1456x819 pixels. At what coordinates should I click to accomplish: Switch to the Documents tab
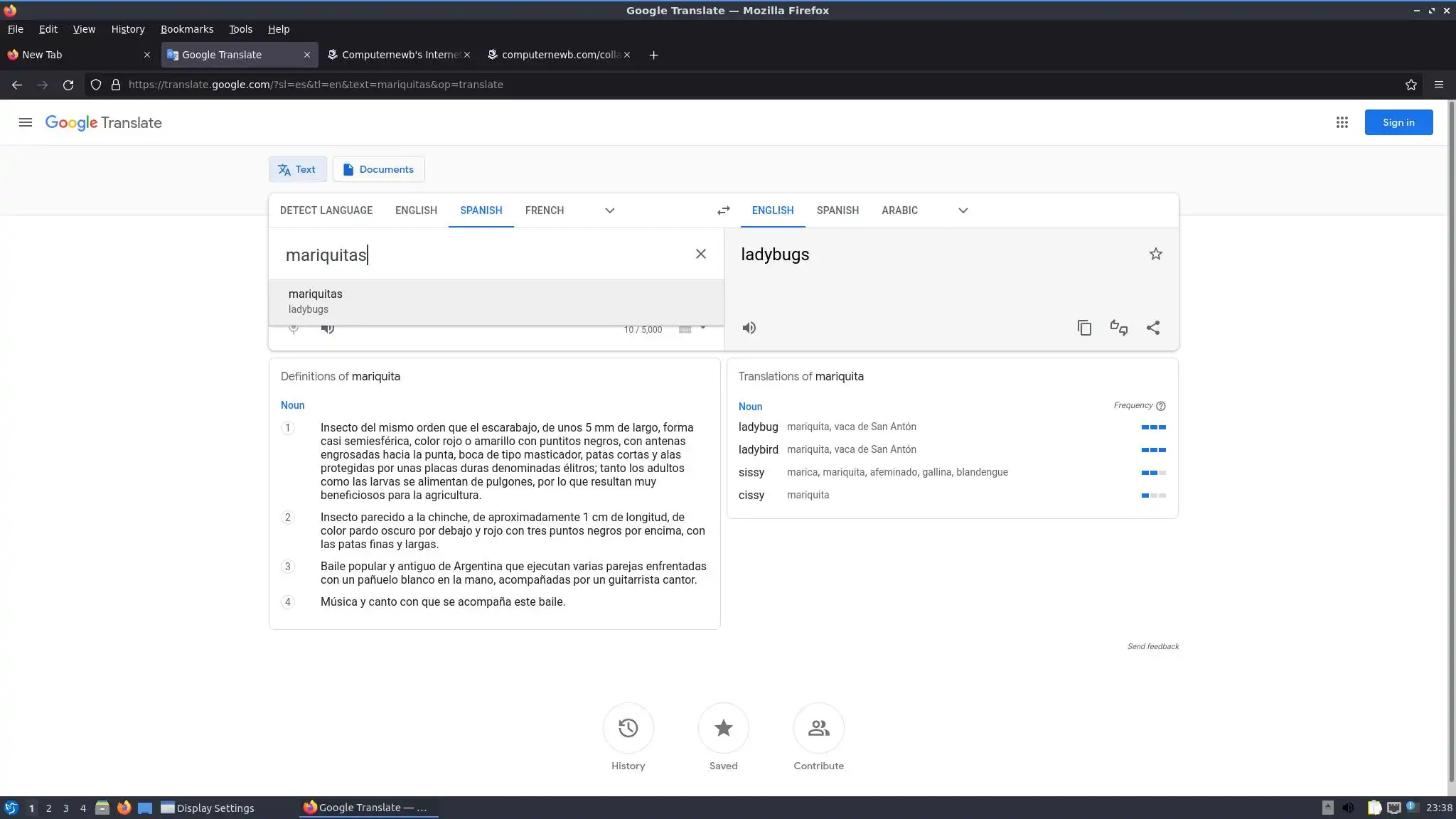[378, 169]
